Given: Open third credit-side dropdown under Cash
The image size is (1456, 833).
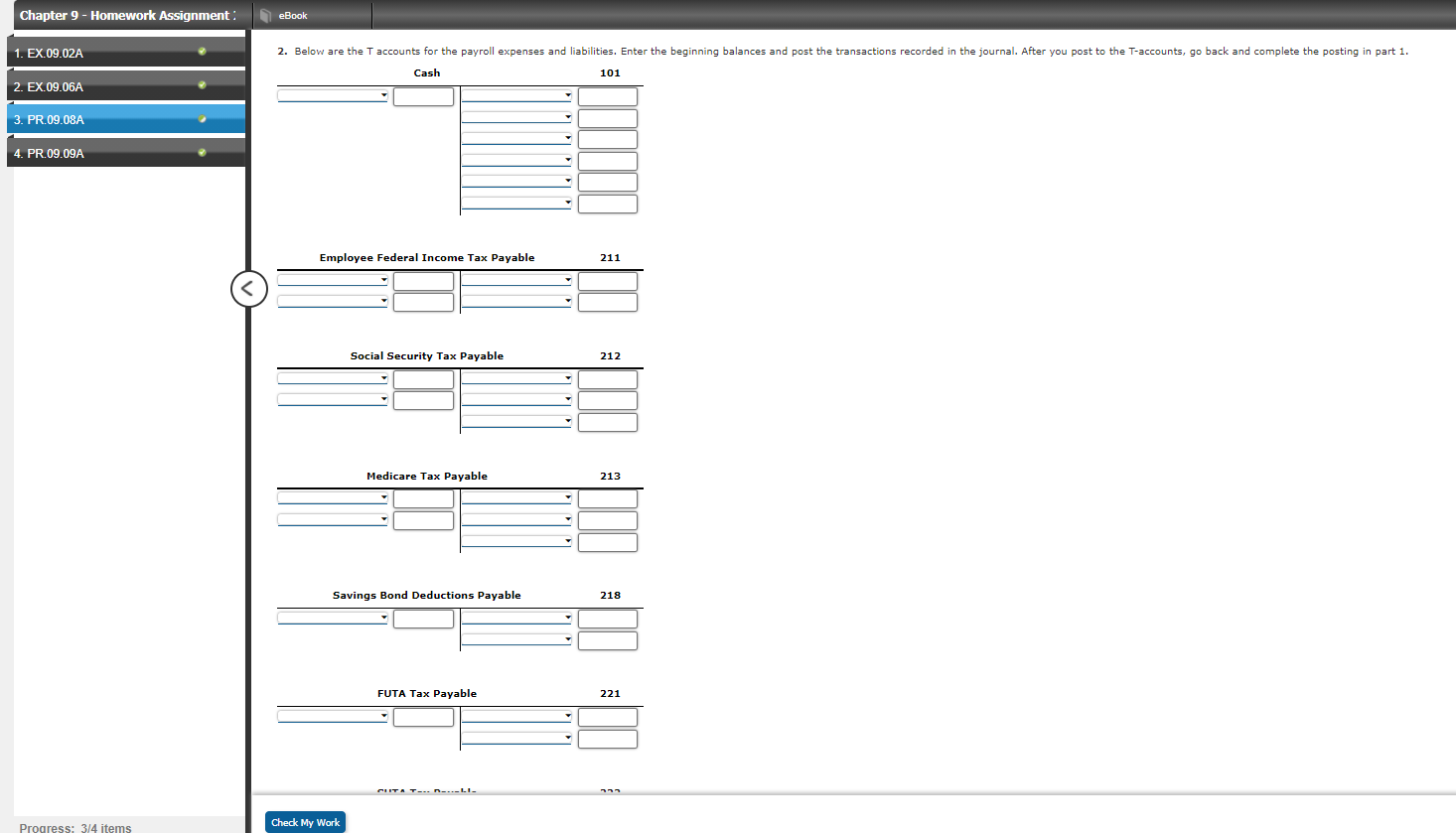Looking at the screenshot, I should pyautogui.click(x=516, y=139).
